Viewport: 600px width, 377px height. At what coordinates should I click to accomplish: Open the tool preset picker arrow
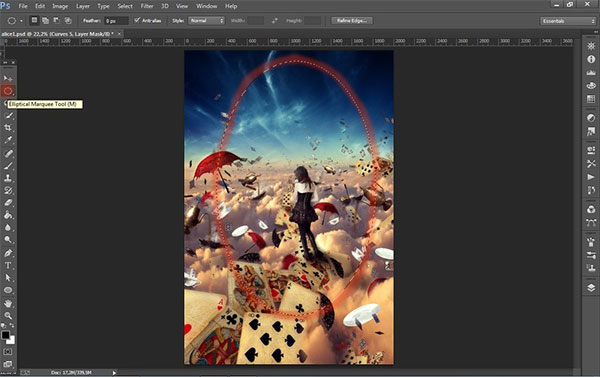point(21,21)
